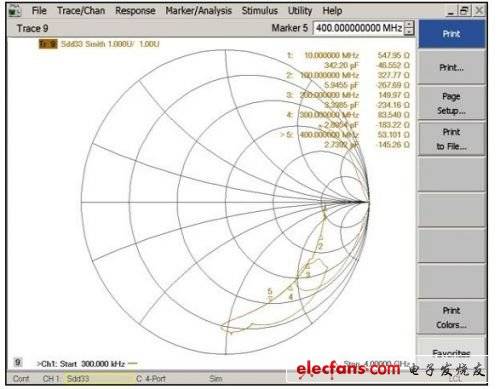The width and height of the screenshot is (500, 389).
Task: Open the Print Colors... softkey
Action: [452, 318]
